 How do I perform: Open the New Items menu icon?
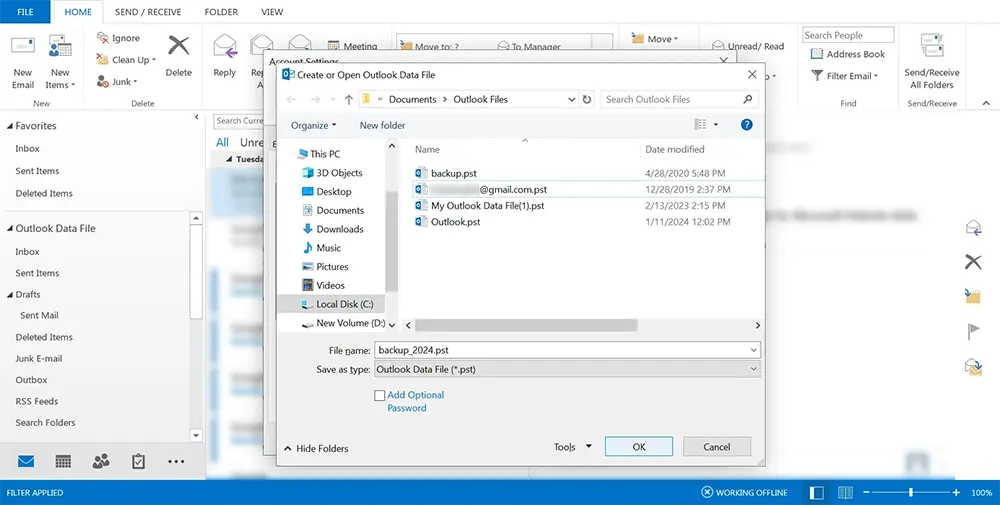[60, 47]
